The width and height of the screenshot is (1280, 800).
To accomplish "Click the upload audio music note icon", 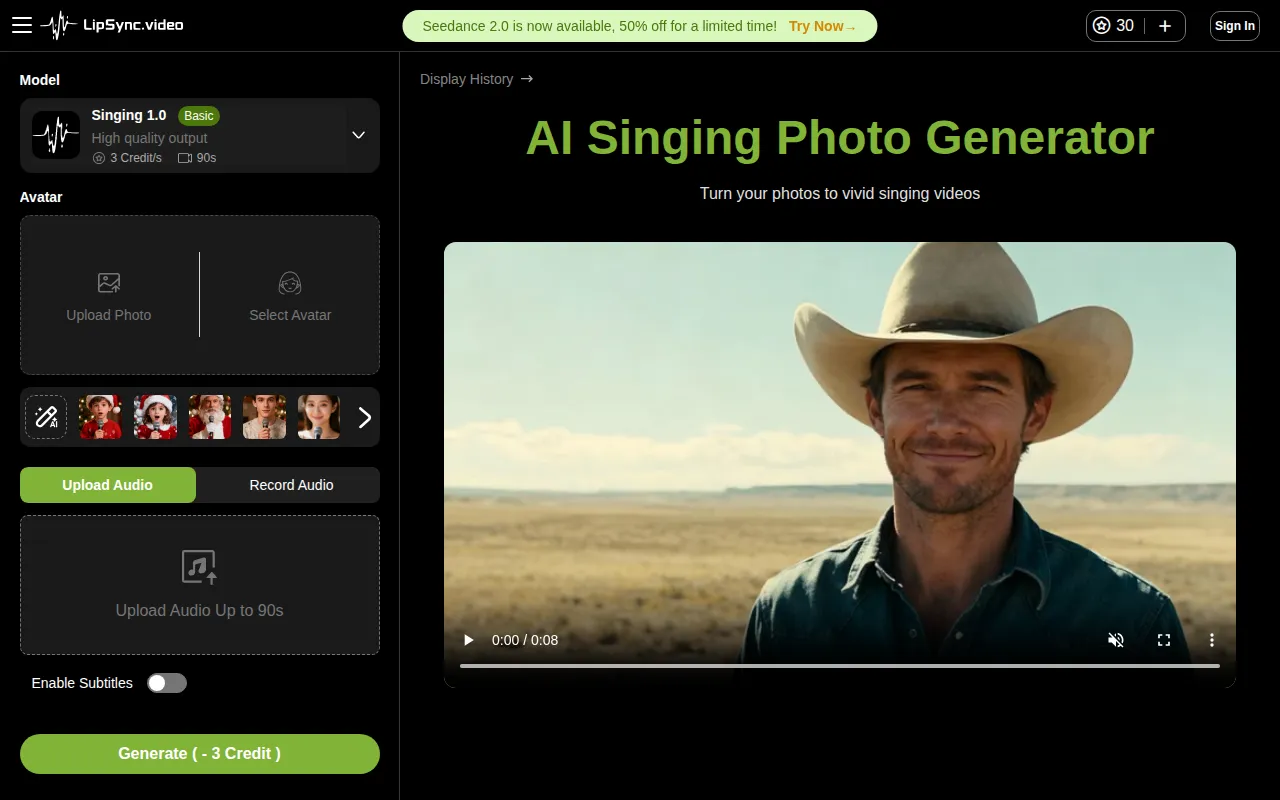I will click(x=199, y=567).
